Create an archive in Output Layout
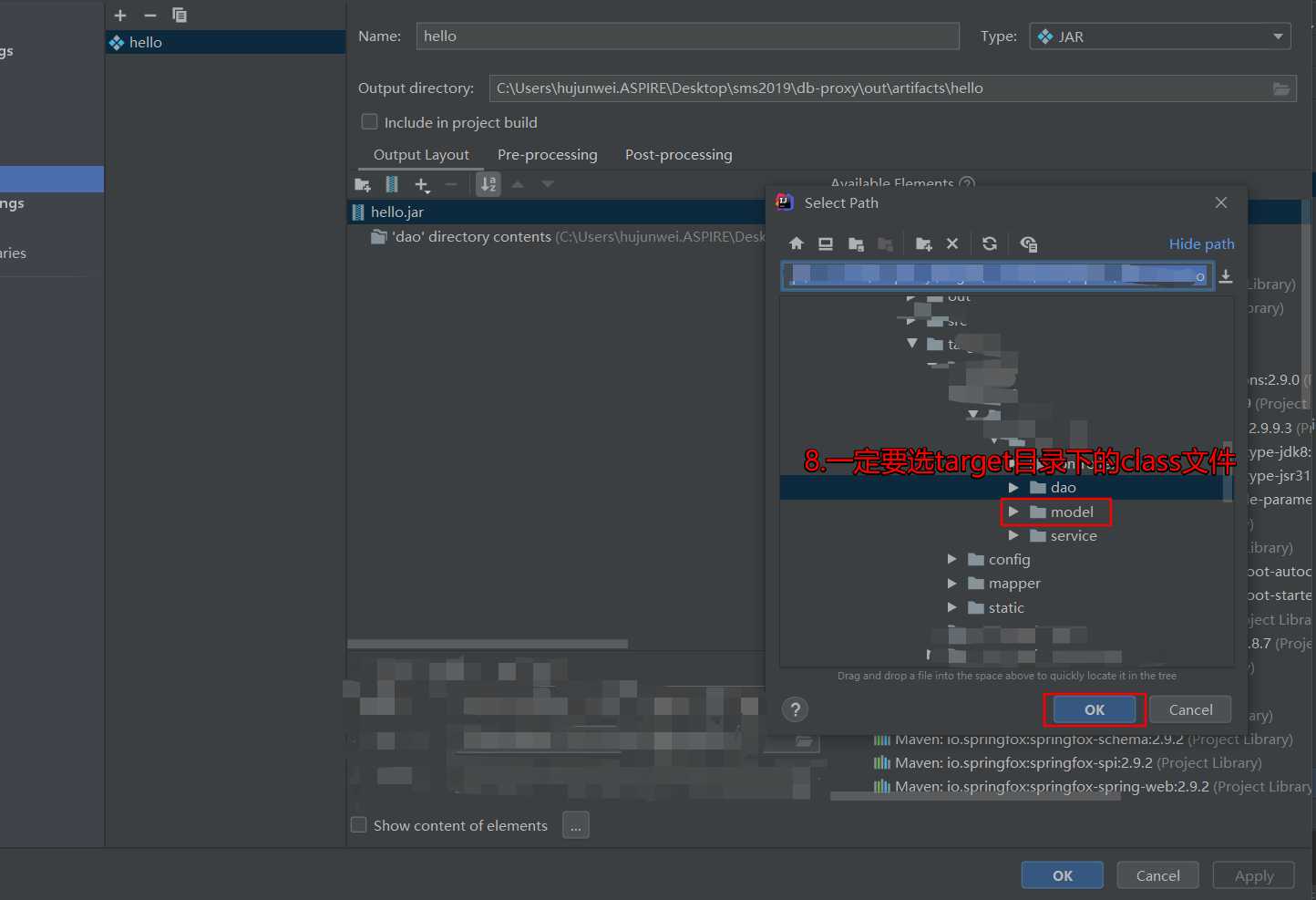Screen dimensions: 1316x900 [x=392, y=184]
